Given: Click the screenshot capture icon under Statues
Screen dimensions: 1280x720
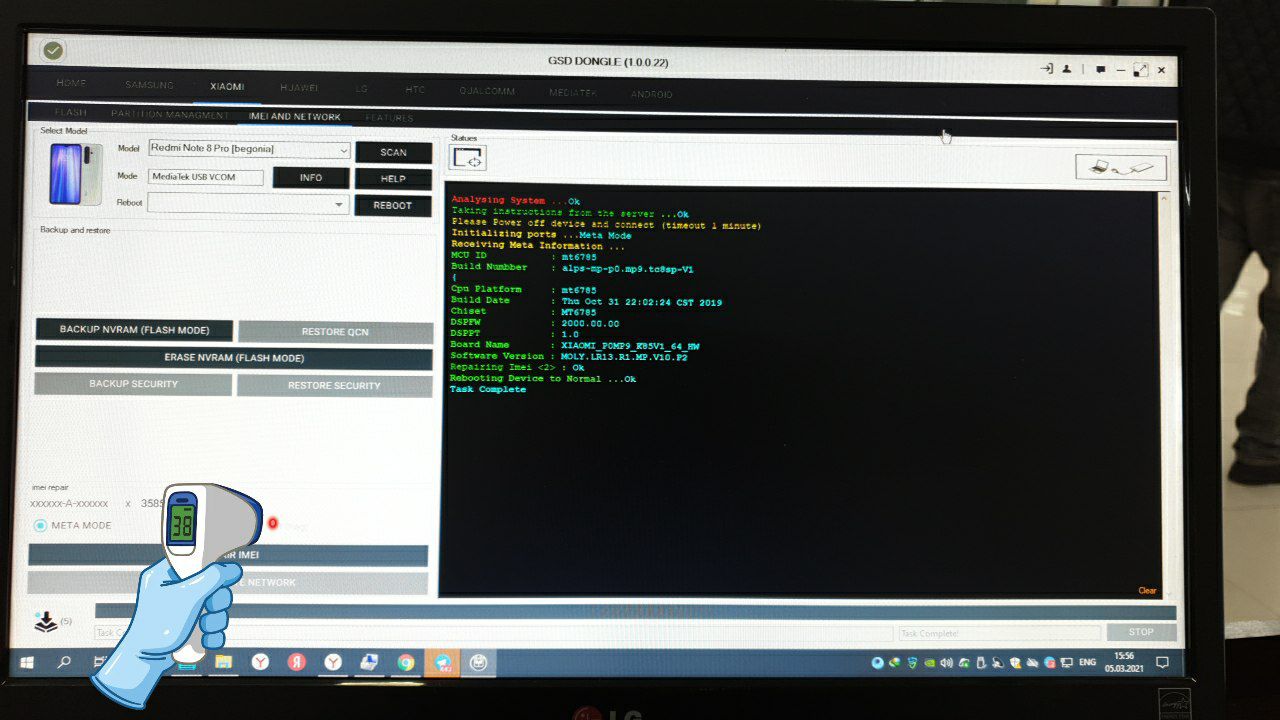Looking at the screenshot, I should (x=468, y=158).
